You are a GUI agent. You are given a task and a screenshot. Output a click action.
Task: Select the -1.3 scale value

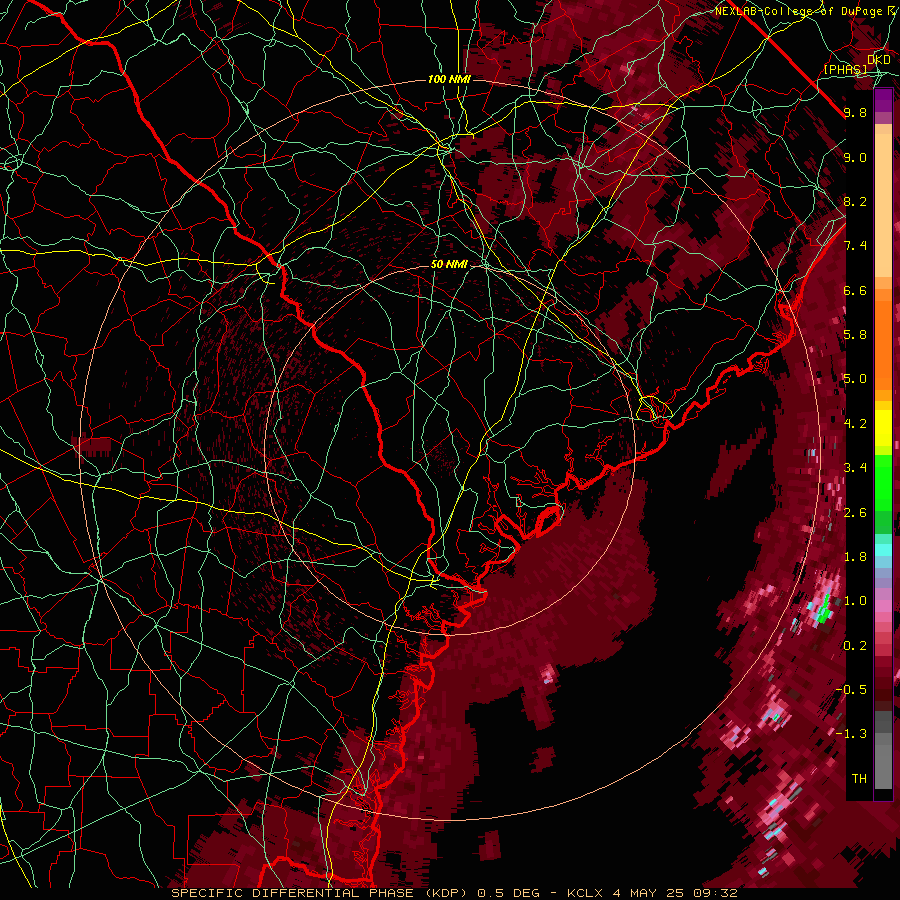(x=851, y=734)
